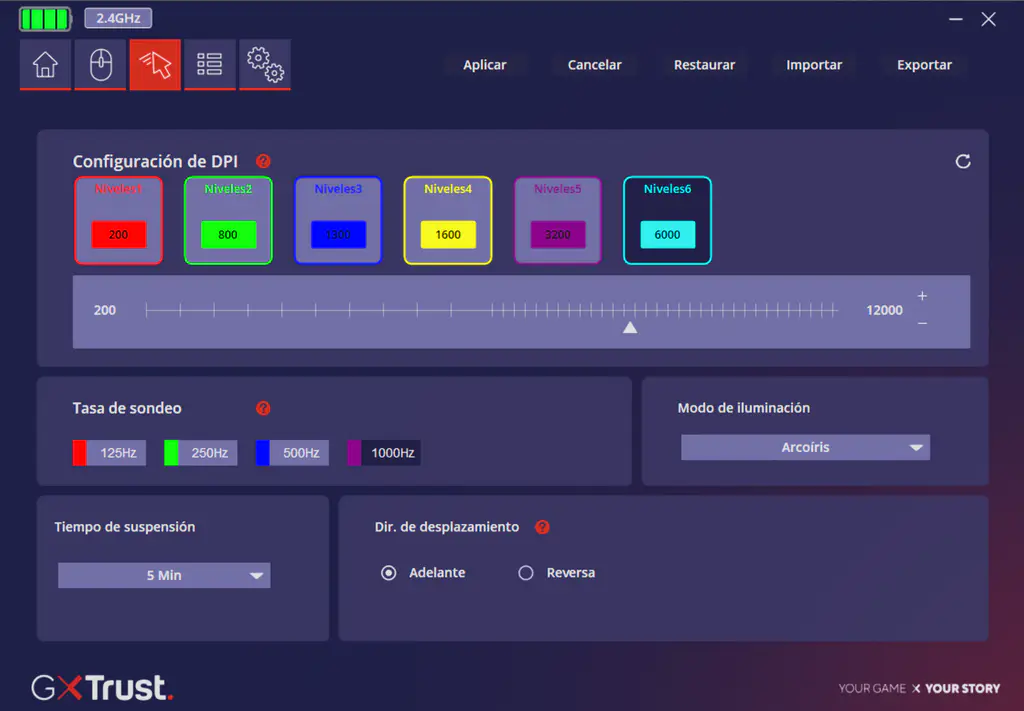
Task: Click help icon beside Dir. de desplazamiento
Action: pos(542,527)
